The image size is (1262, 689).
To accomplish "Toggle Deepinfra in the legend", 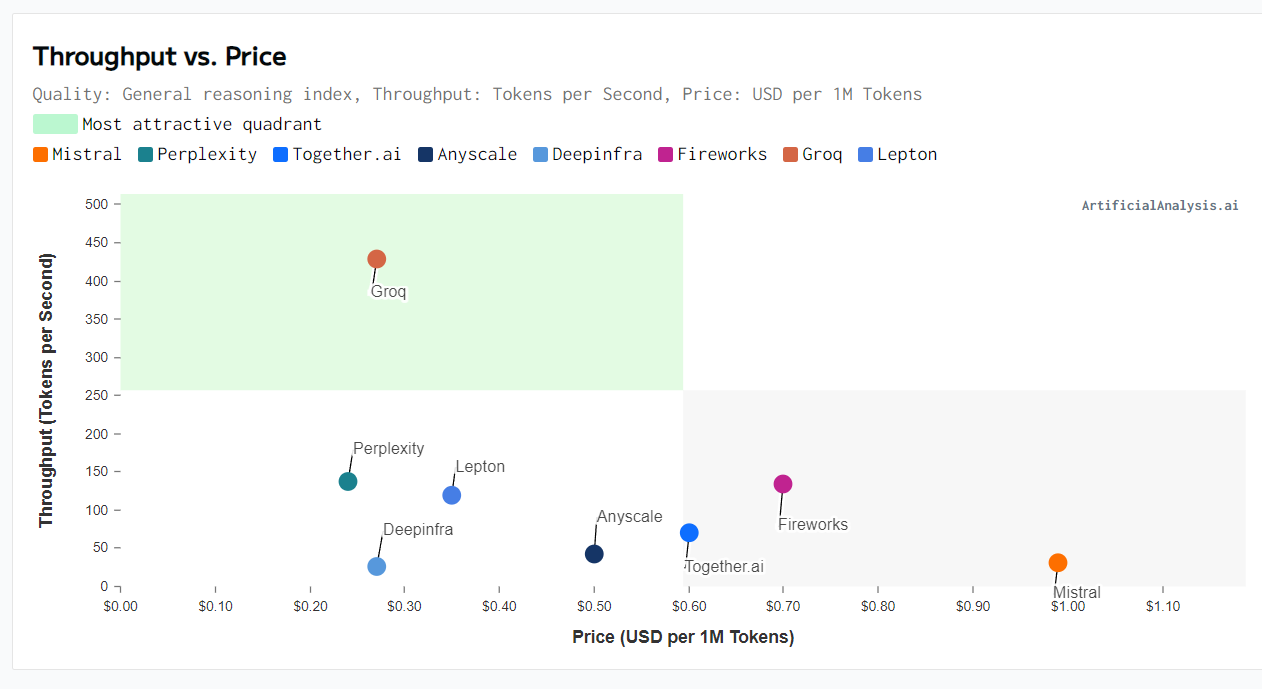I will coord(587,154).
